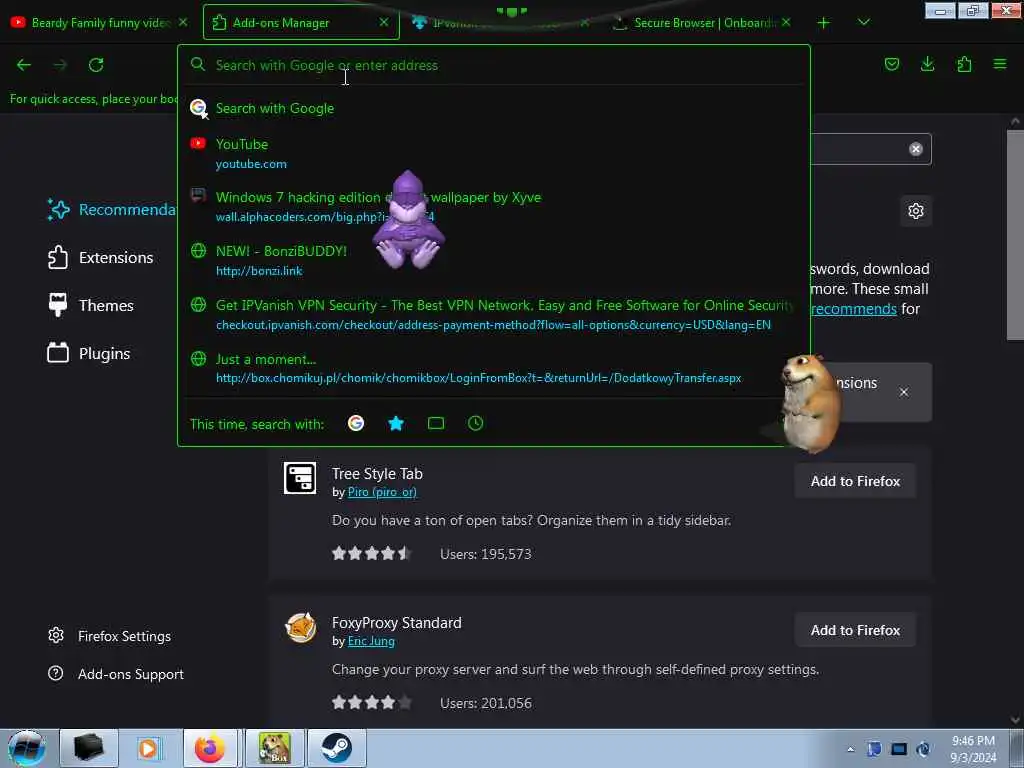1024x768 pixels.
Task: Search this time in history clock icon
Action: pyautogui.click(x=475, y=423)
